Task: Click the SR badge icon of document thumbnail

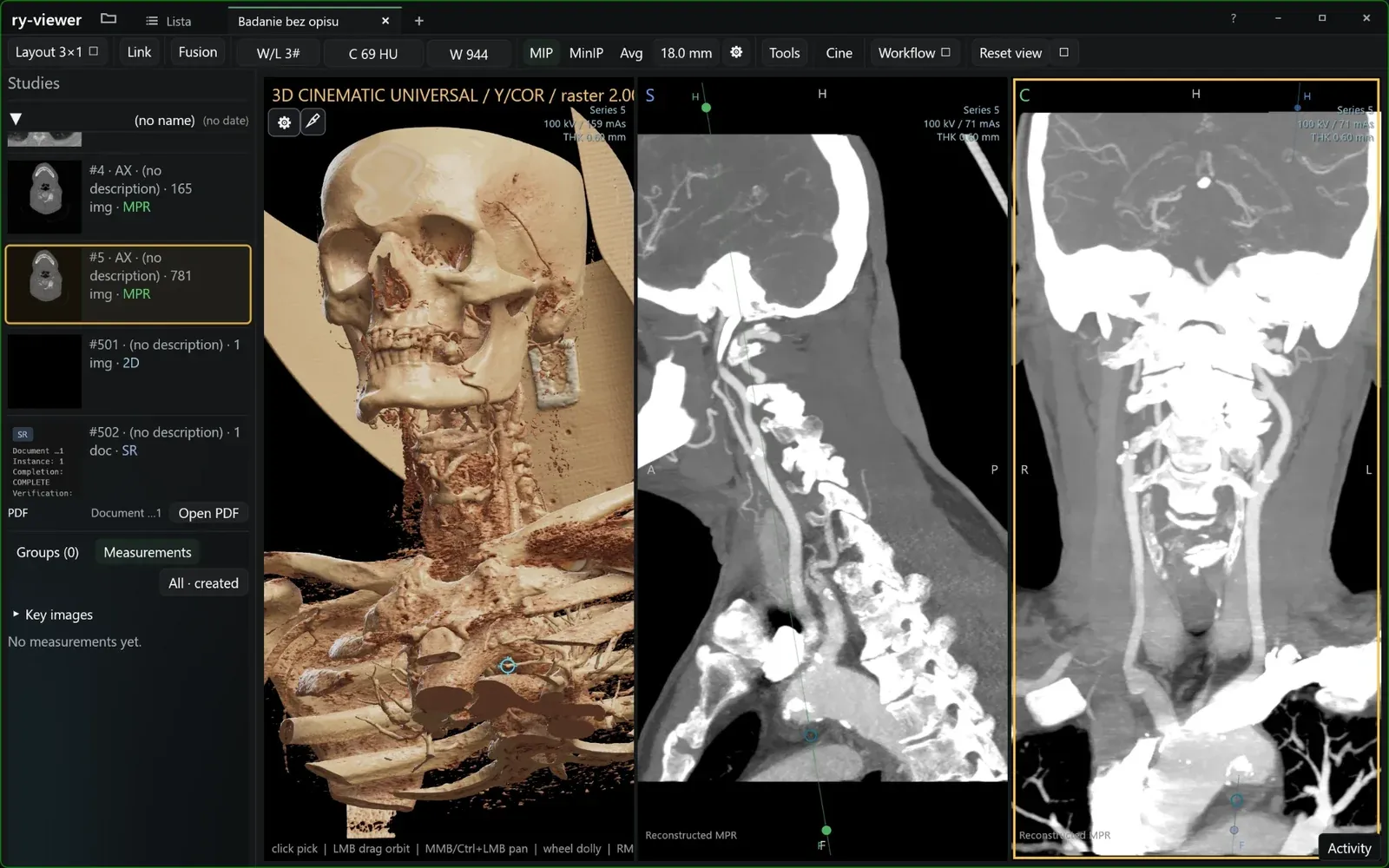Action: (x=23, y=434)
